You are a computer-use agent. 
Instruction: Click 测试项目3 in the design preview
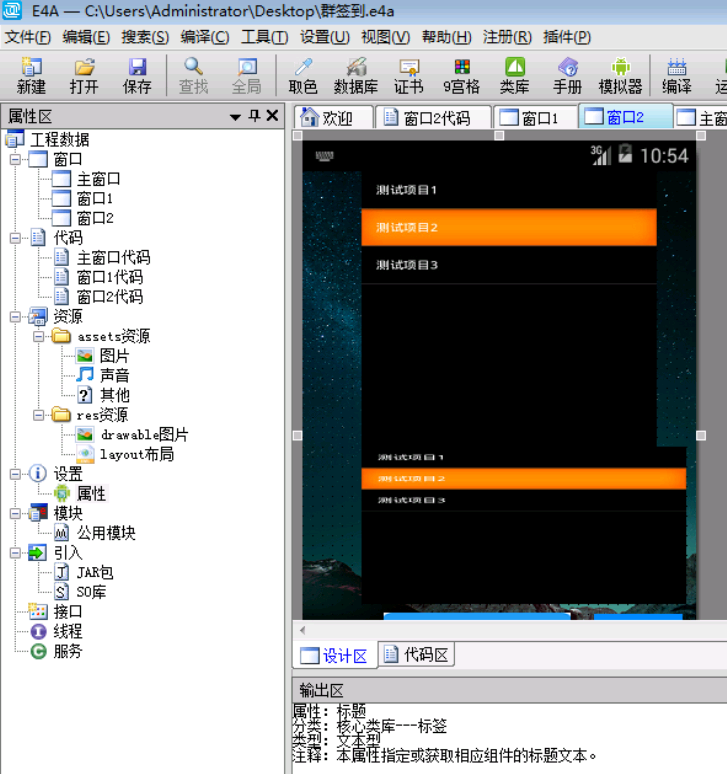click(408, 265)
